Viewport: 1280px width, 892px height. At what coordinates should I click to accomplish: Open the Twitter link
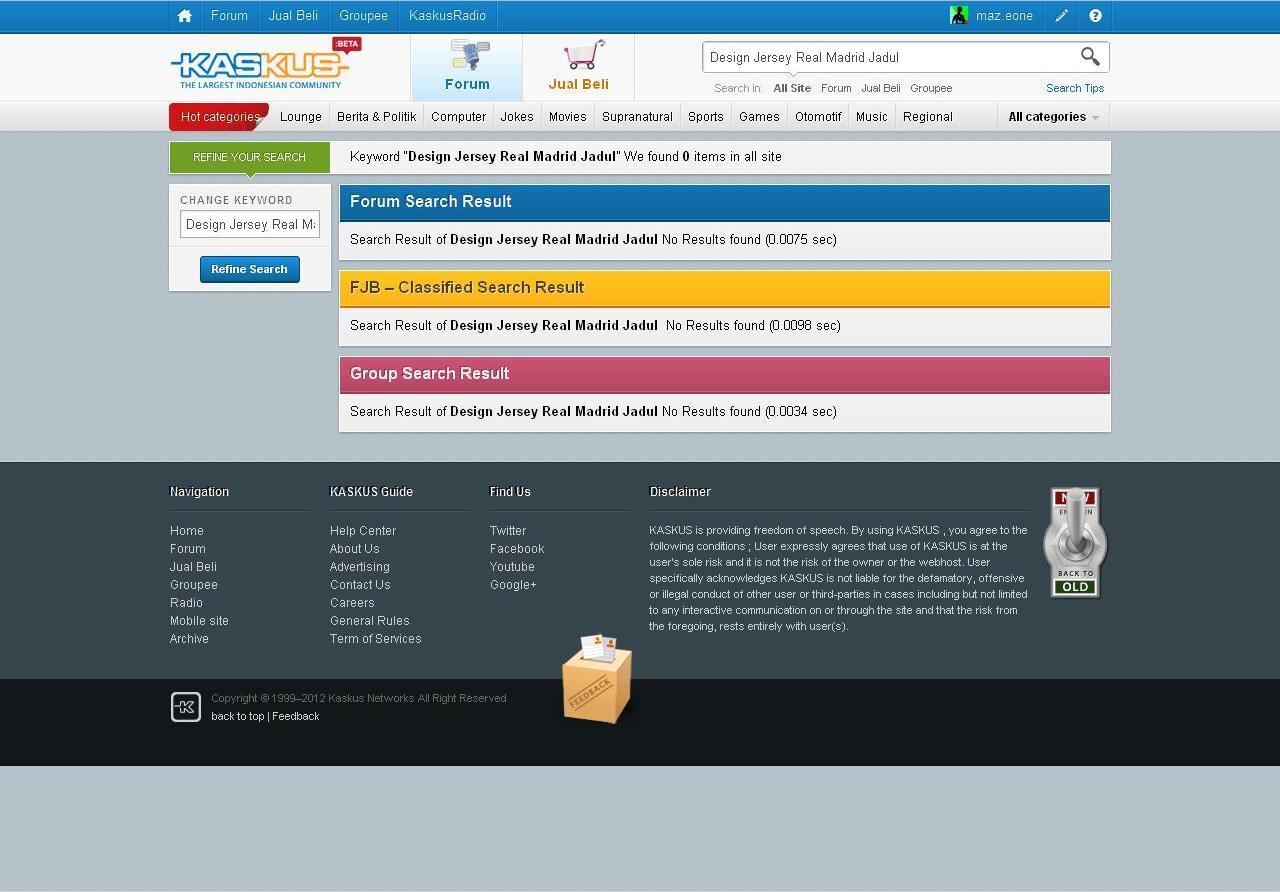[x=508, y=531]
